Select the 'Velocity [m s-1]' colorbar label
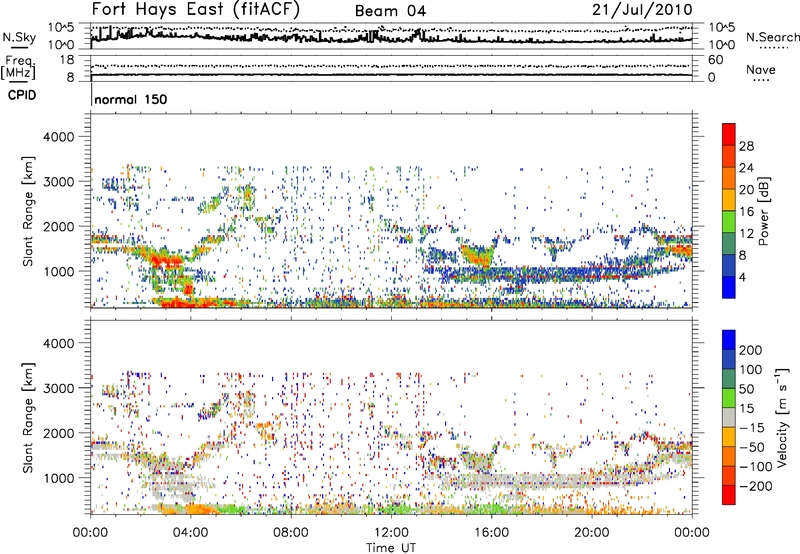800x554 pixels. pyautogui.click(x=782, y=417)
